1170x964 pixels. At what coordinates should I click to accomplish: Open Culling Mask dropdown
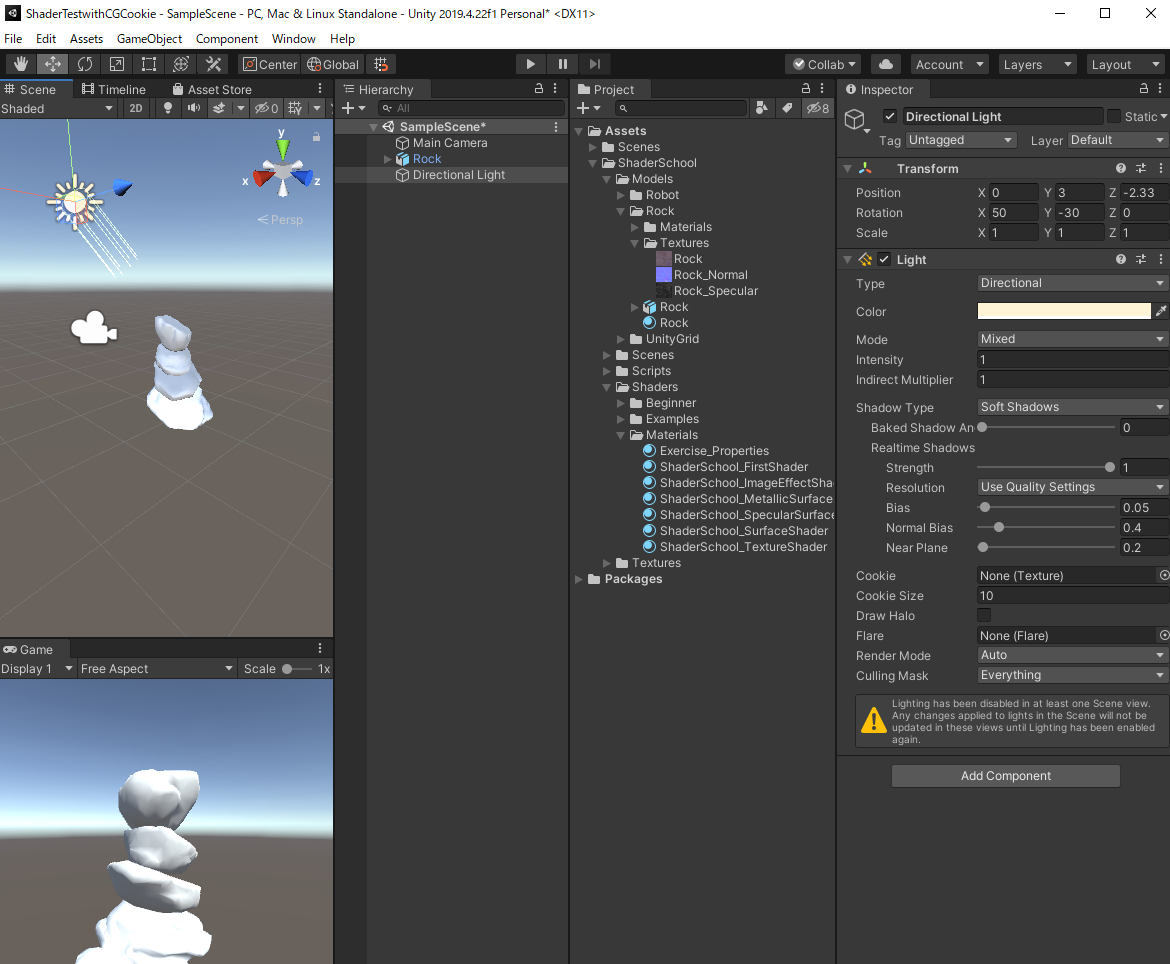(1072, 675)
